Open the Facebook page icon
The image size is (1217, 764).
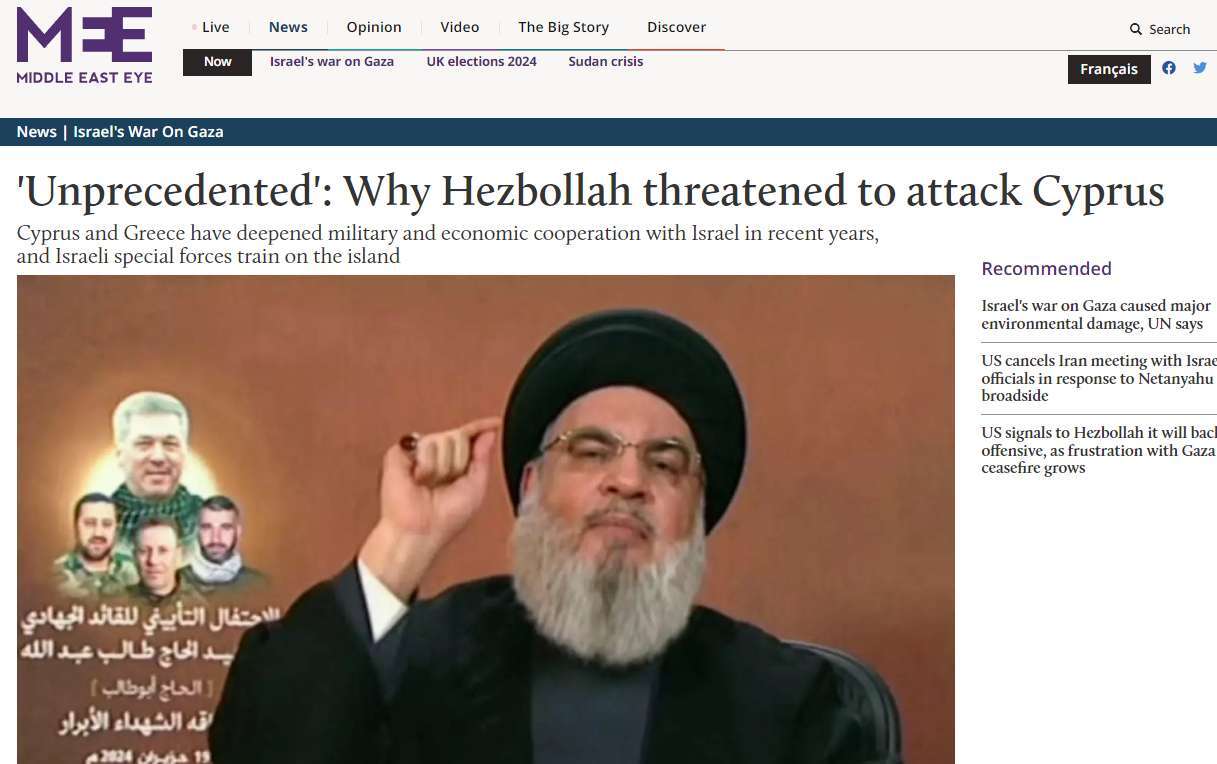1169,68
